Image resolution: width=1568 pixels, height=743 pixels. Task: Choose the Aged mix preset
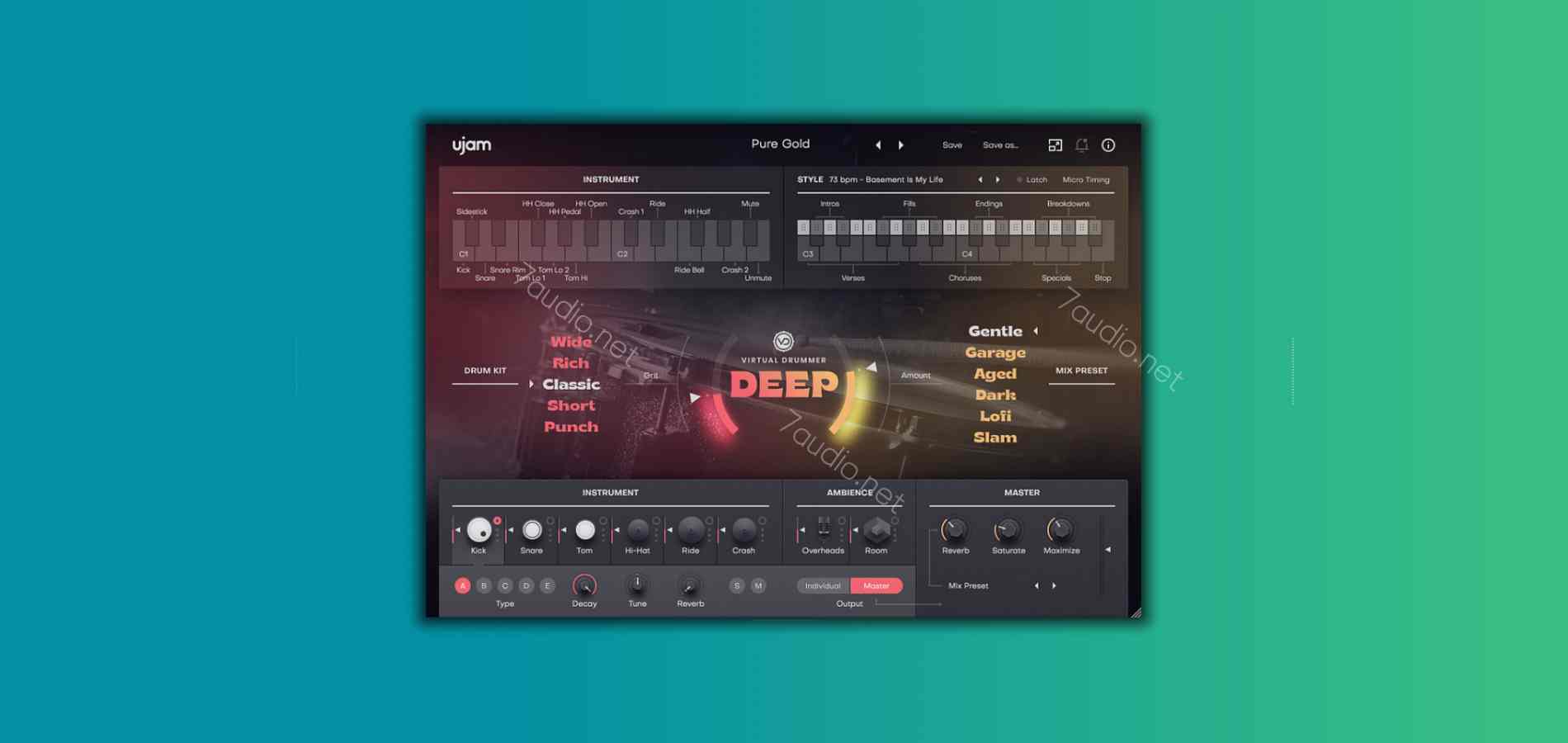pyautogui.click(x=995, y=374)
